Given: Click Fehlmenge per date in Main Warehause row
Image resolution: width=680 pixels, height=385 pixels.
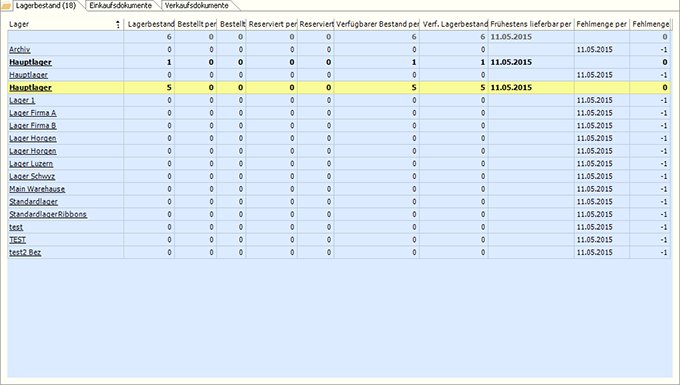Looking at the screenshot, I should [595, 189].
